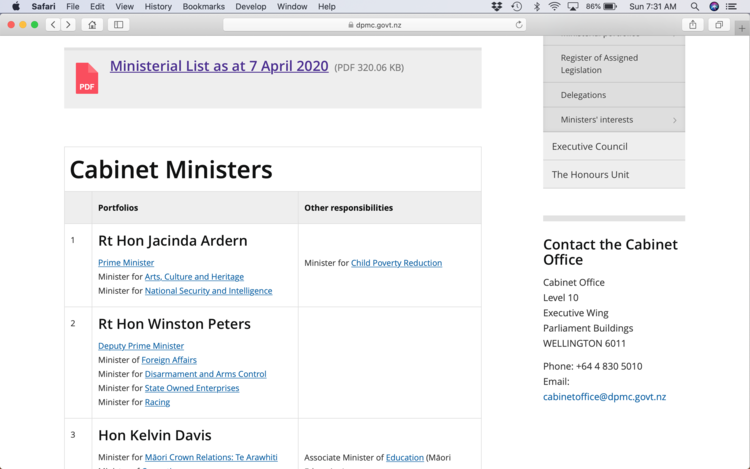This screenshot has width=750, height=469.
Task: Follow the Deputy Prime Minister link
Action: tap(141, 346)
